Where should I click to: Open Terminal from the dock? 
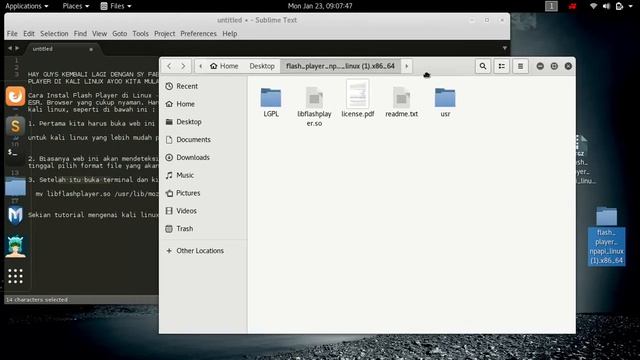[15, 154]
